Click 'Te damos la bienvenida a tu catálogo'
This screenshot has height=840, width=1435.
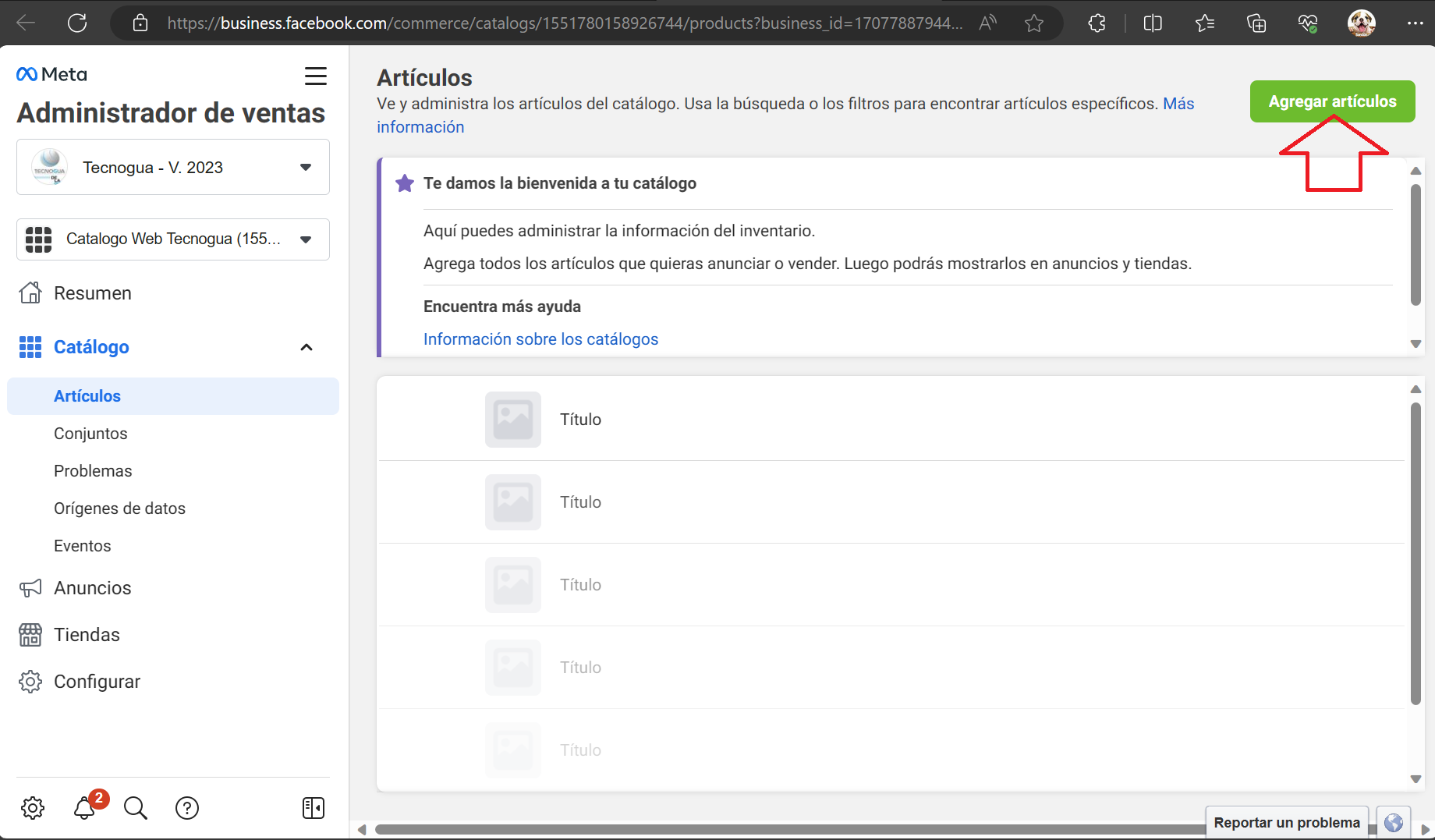560,183
